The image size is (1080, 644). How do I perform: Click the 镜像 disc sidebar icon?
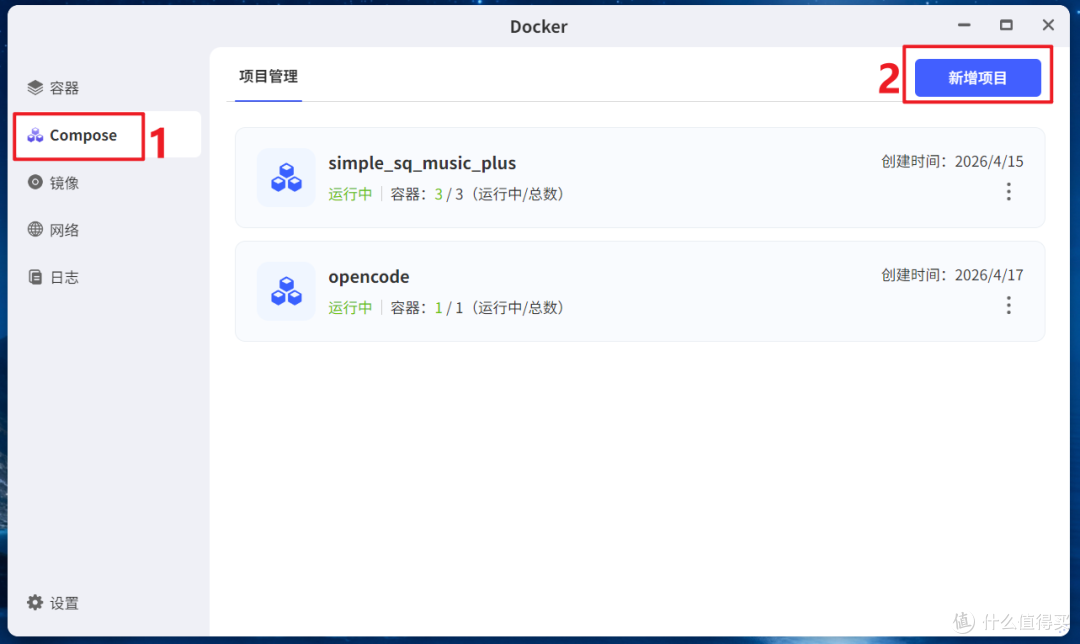[35, 182]
